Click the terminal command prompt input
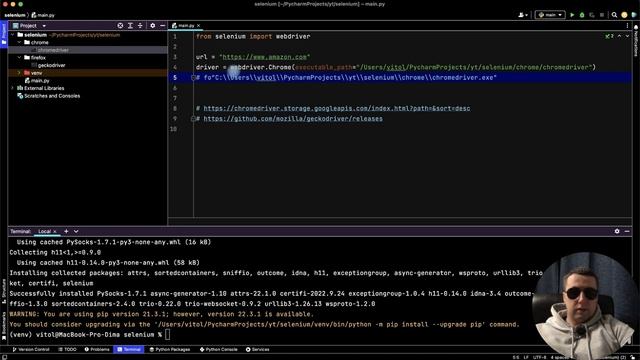640x360 pixels. coord(167,335)
